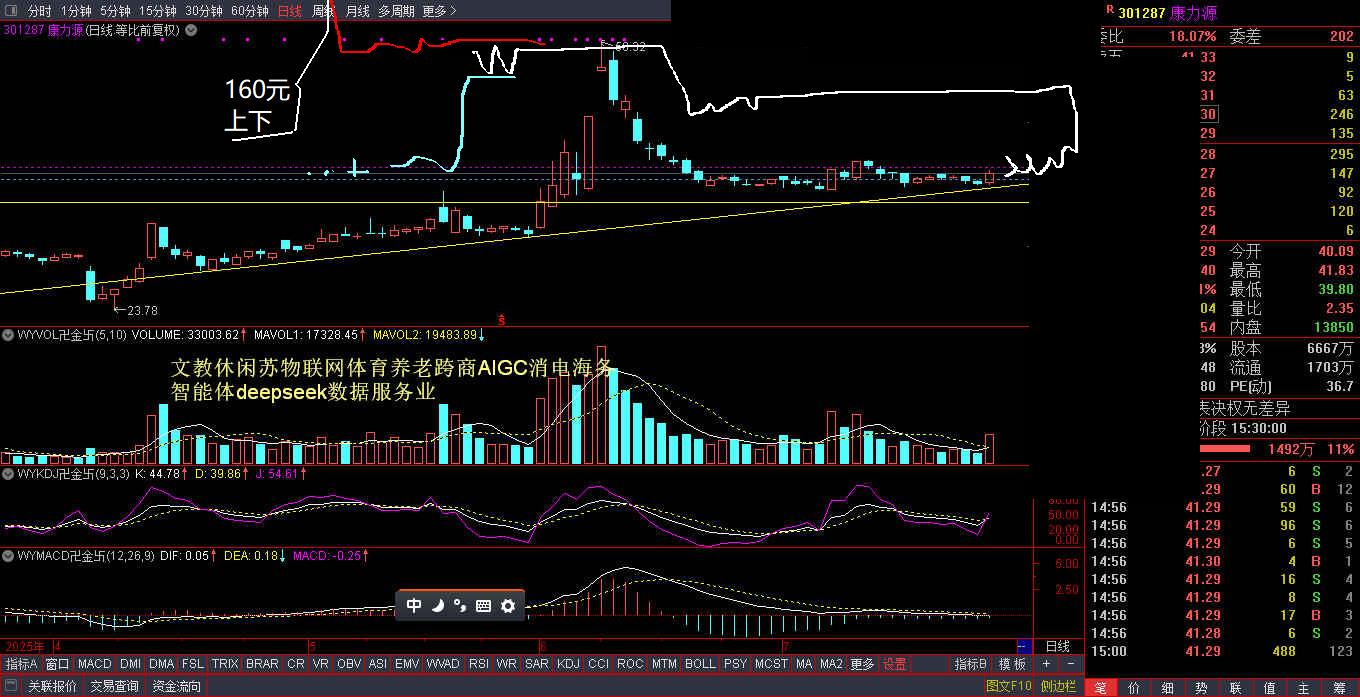
Task: Select the CCI indicator button
Action: click(598, 664)
